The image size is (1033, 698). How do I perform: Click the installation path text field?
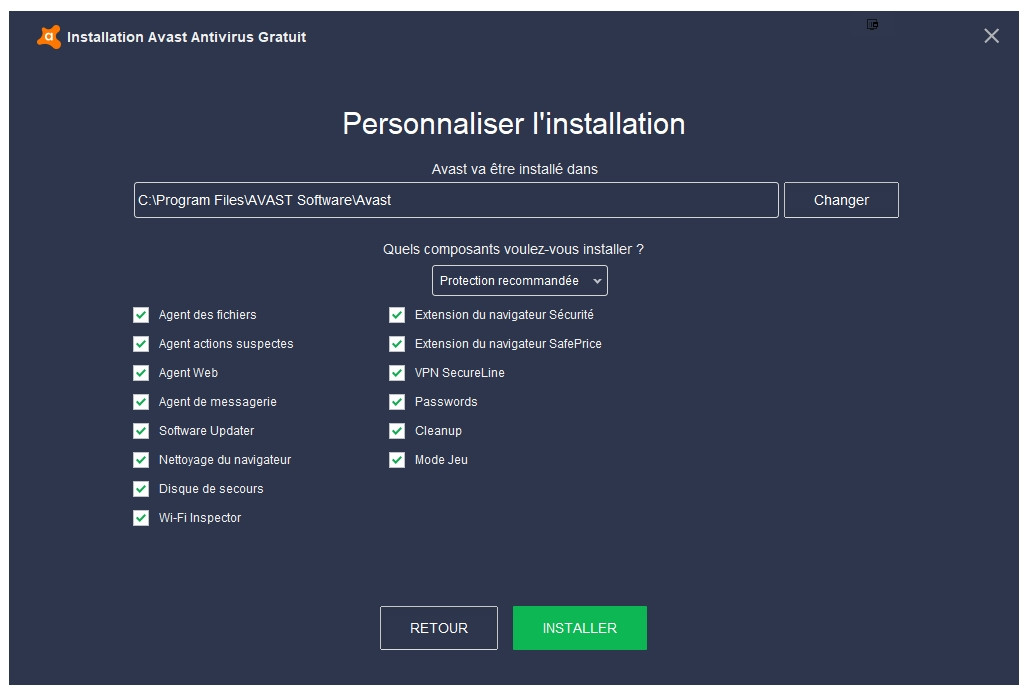pyautogui.click(x=456, y=200)
